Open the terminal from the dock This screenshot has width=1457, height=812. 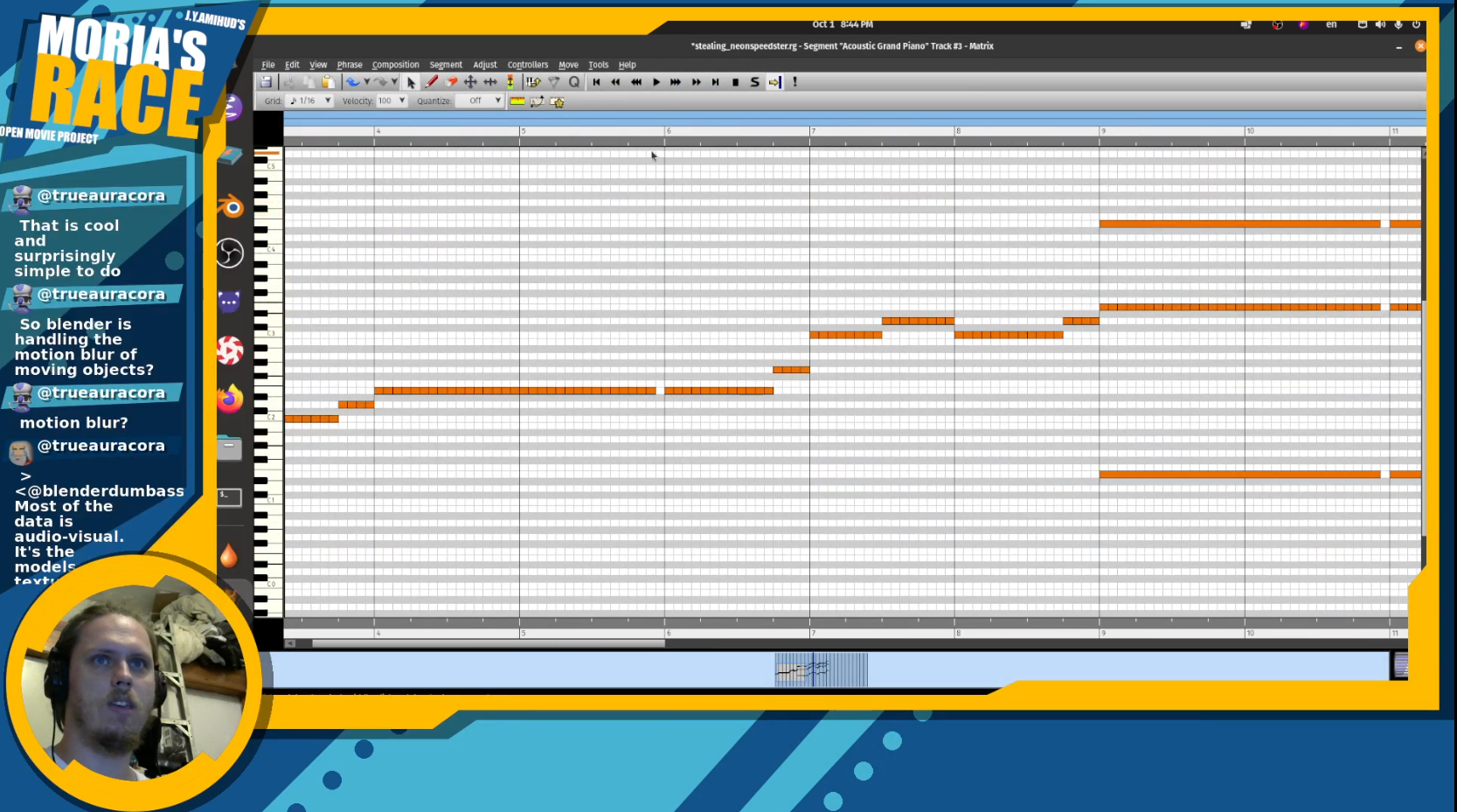229,496
